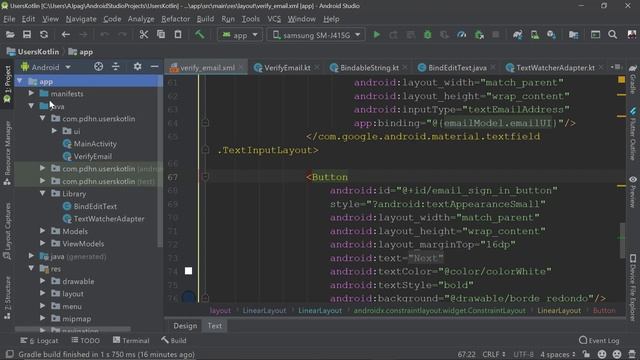Open Project panel settings gear
The image size is (640, 360).
(x=138, y=67)
